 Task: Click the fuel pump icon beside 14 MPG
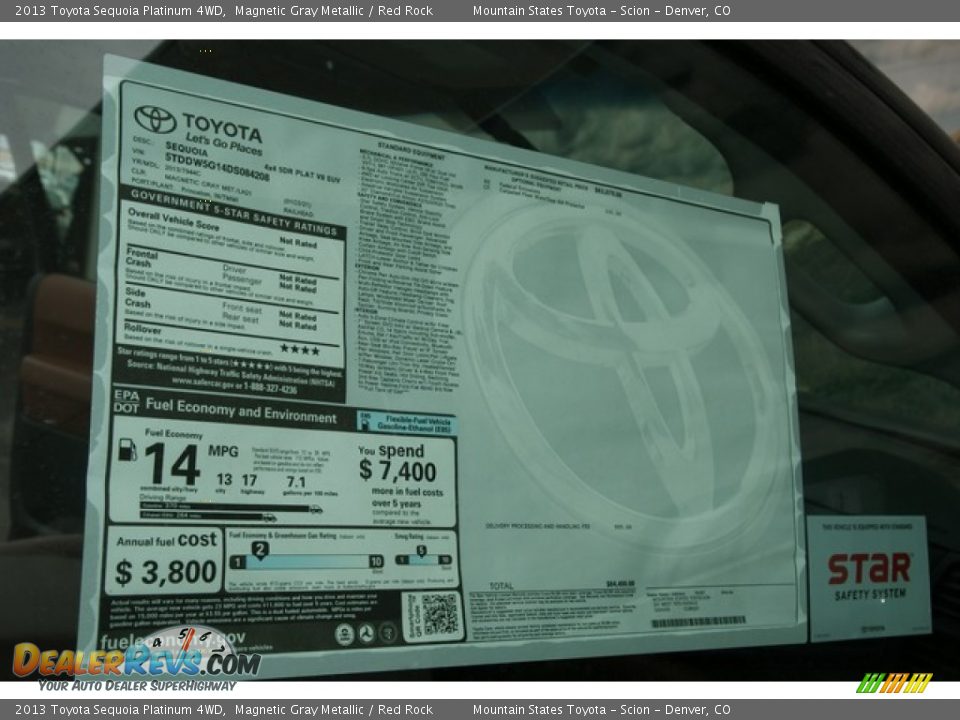tap(128, 452)
